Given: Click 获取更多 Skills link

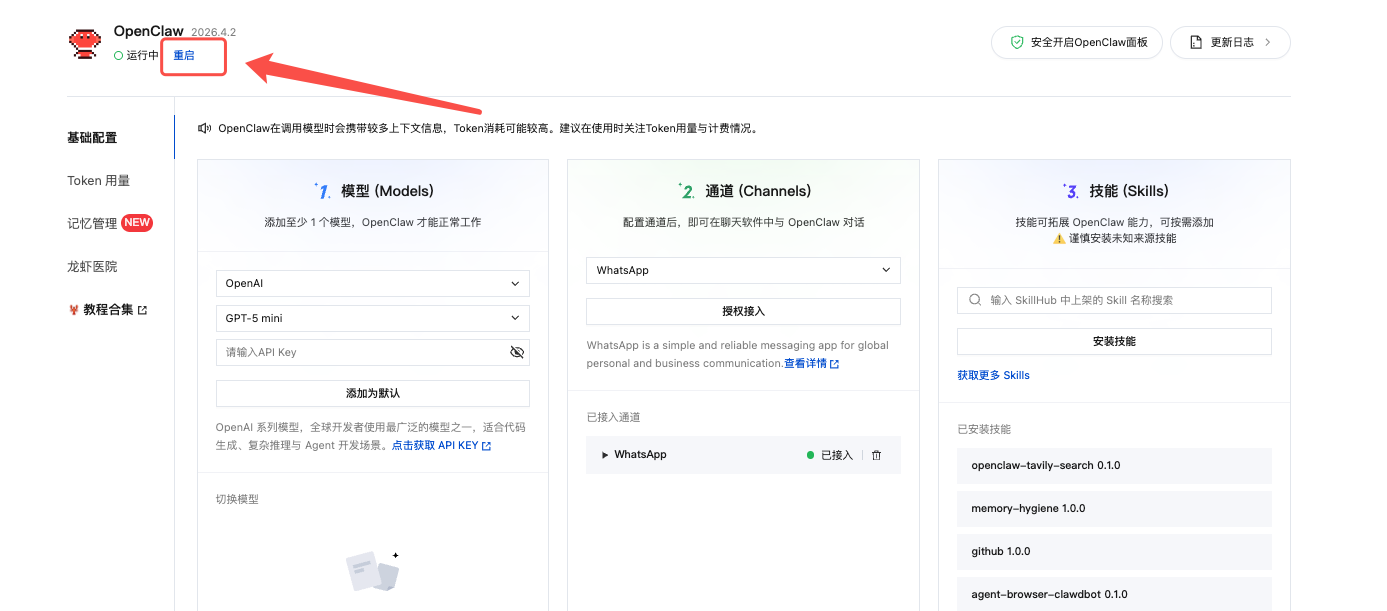Looking at the screenshot, I should coord(993,375).
